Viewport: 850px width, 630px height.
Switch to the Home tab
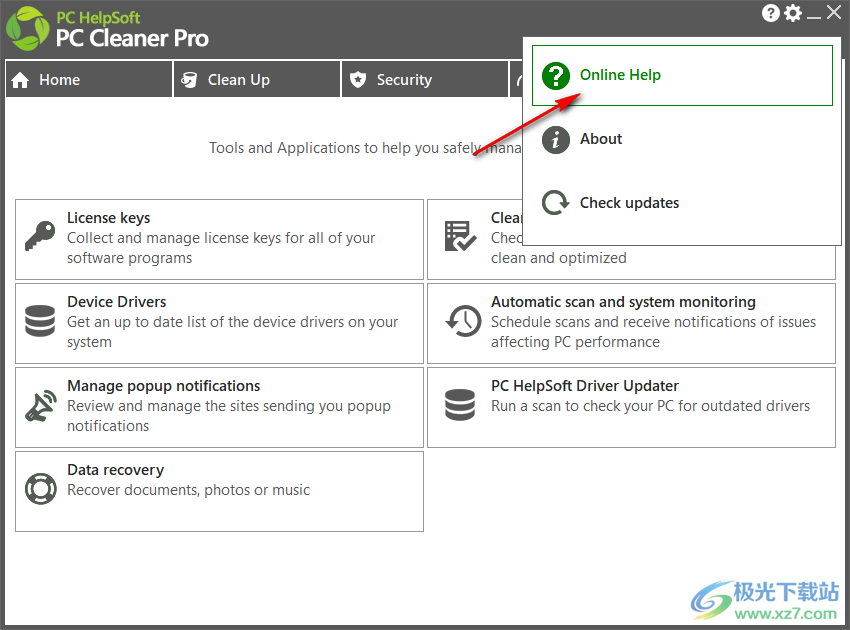point(89,79)
